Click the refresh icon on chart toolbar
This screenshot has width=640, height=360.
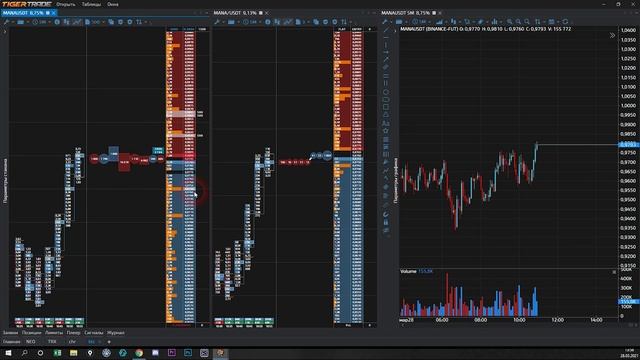565,22
